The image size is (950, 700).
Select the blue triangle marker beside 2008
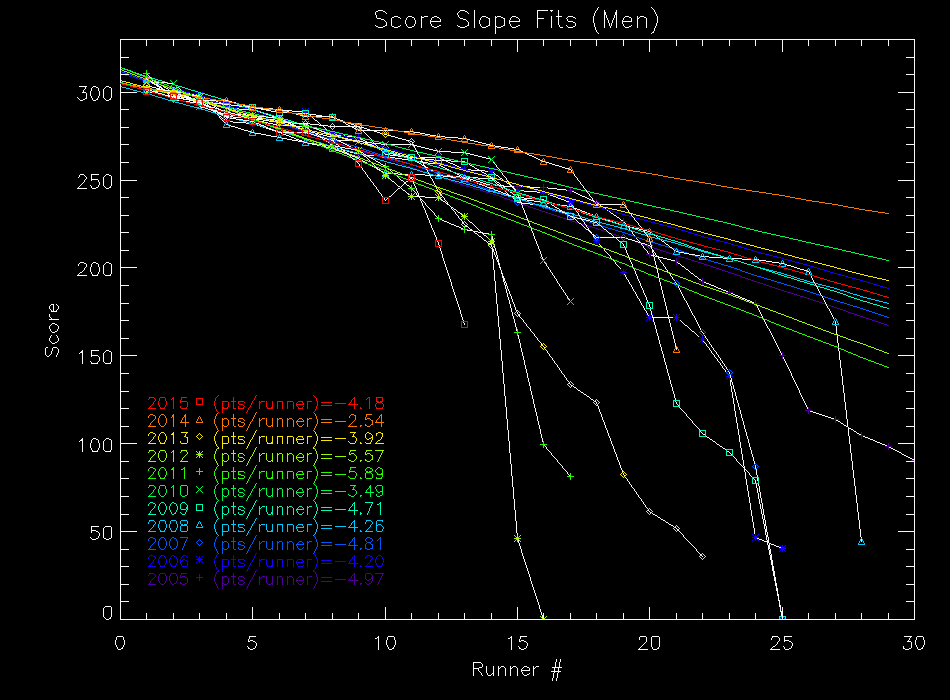[199, 525]
